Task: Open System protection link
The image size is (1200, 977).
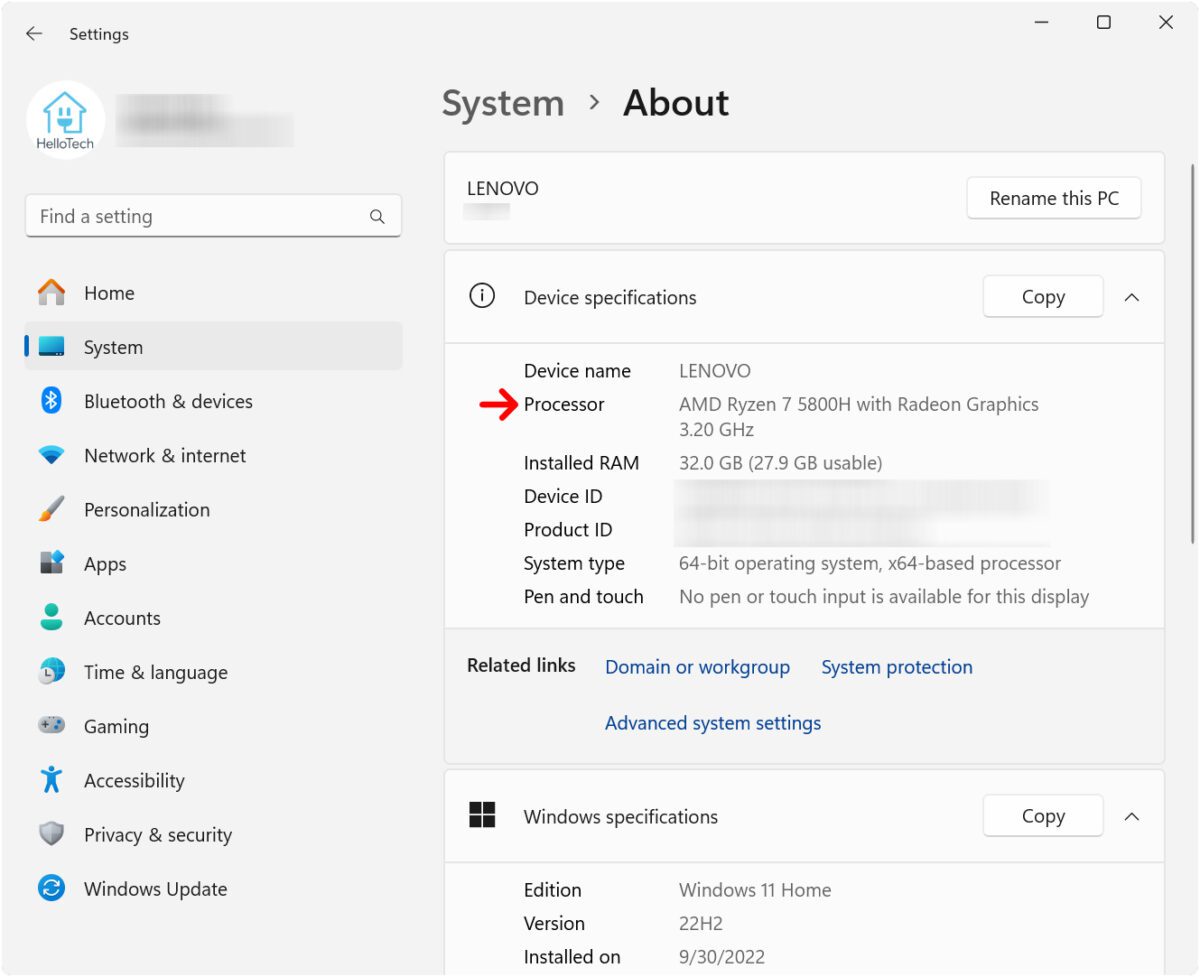Action: (x=897, y=667)
